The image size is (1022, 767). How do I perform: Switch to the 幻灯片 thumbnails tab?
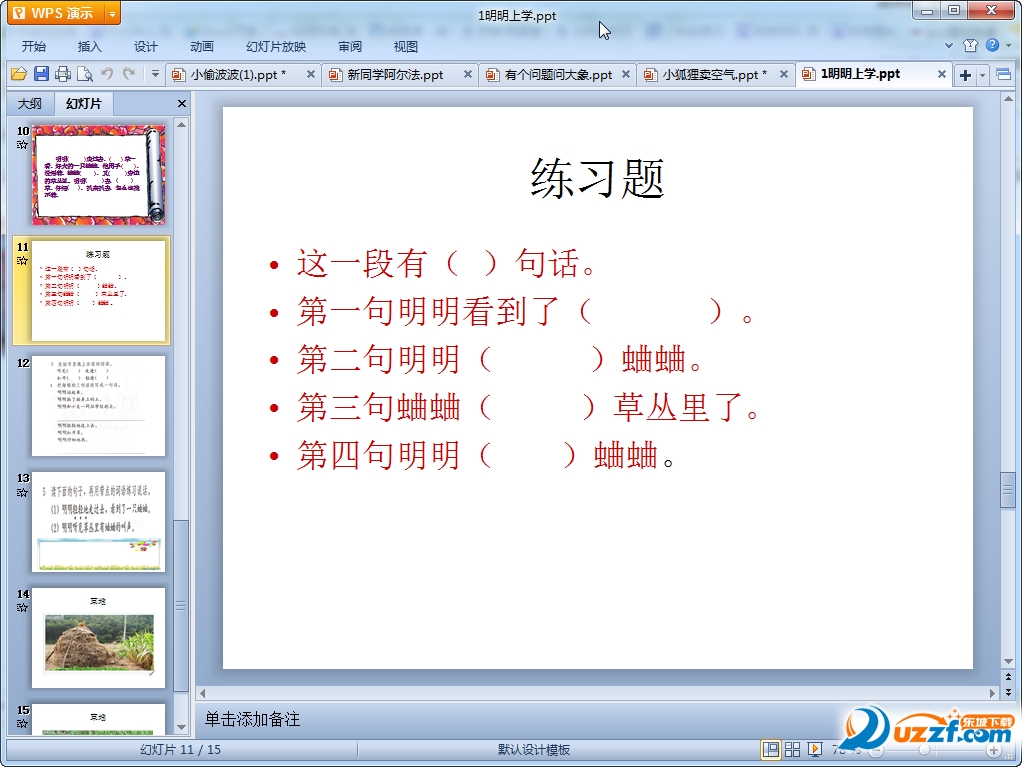(x=83, y=104)
